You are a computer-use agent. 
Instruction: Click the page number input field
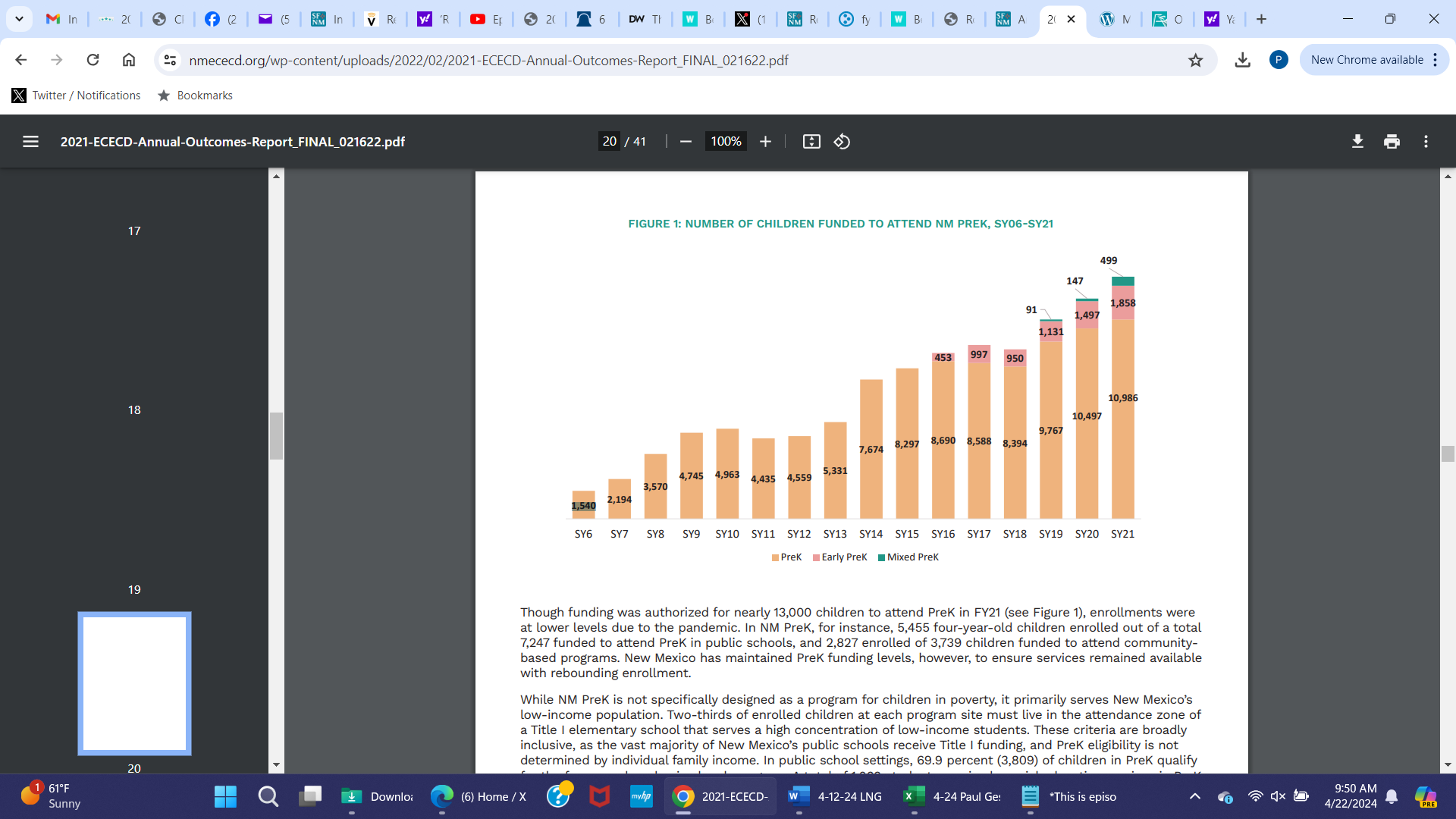(610, 142)
